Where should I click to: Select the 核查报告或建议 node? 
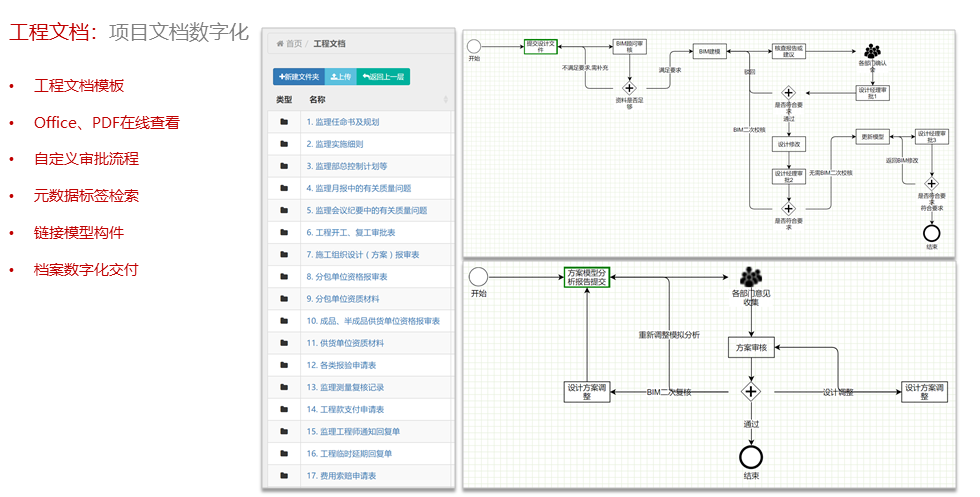click(x=788, y=51)
